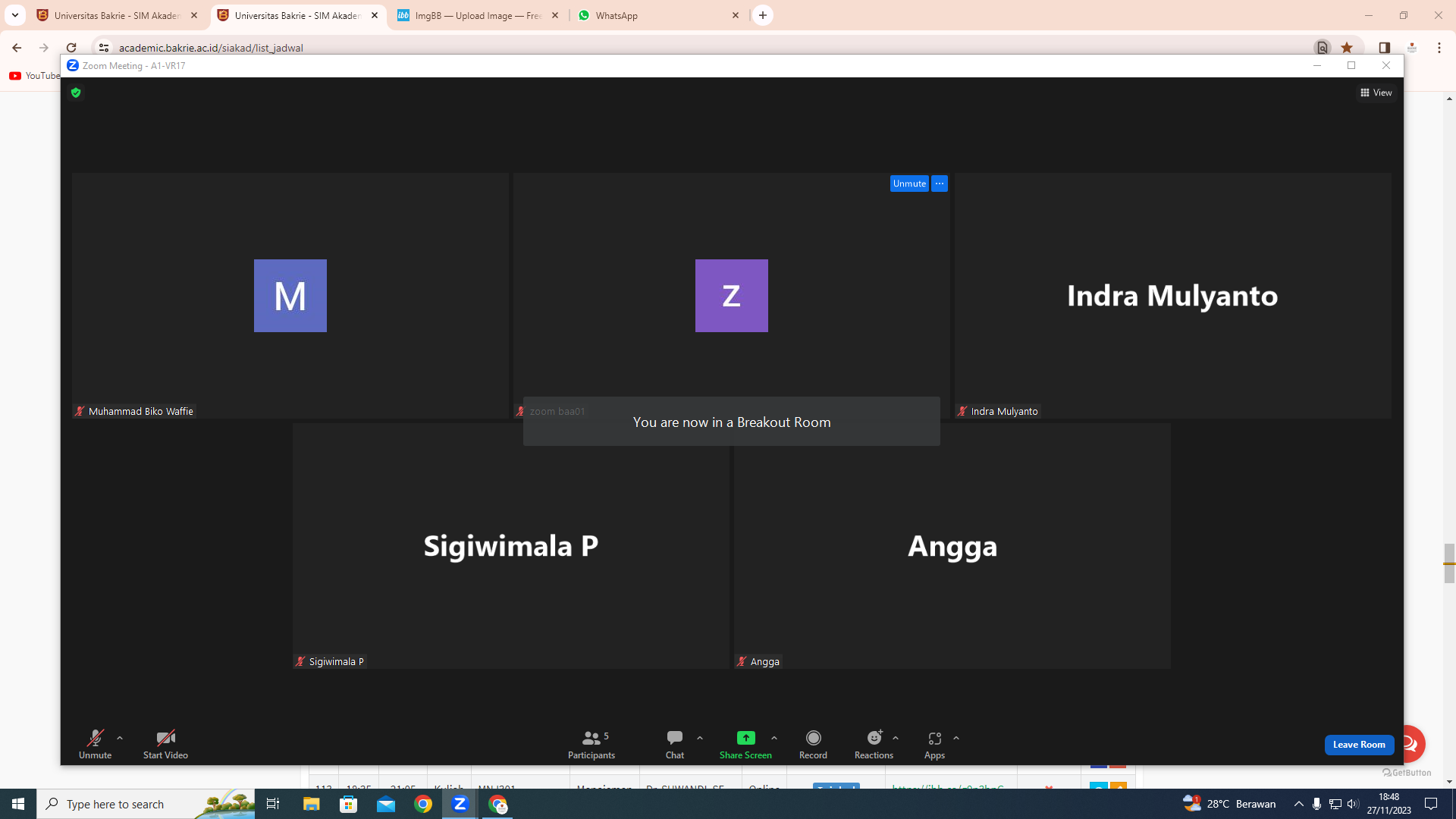Open the Windows notification center
Screen dimensions: 1456x819
[1432, 804]
